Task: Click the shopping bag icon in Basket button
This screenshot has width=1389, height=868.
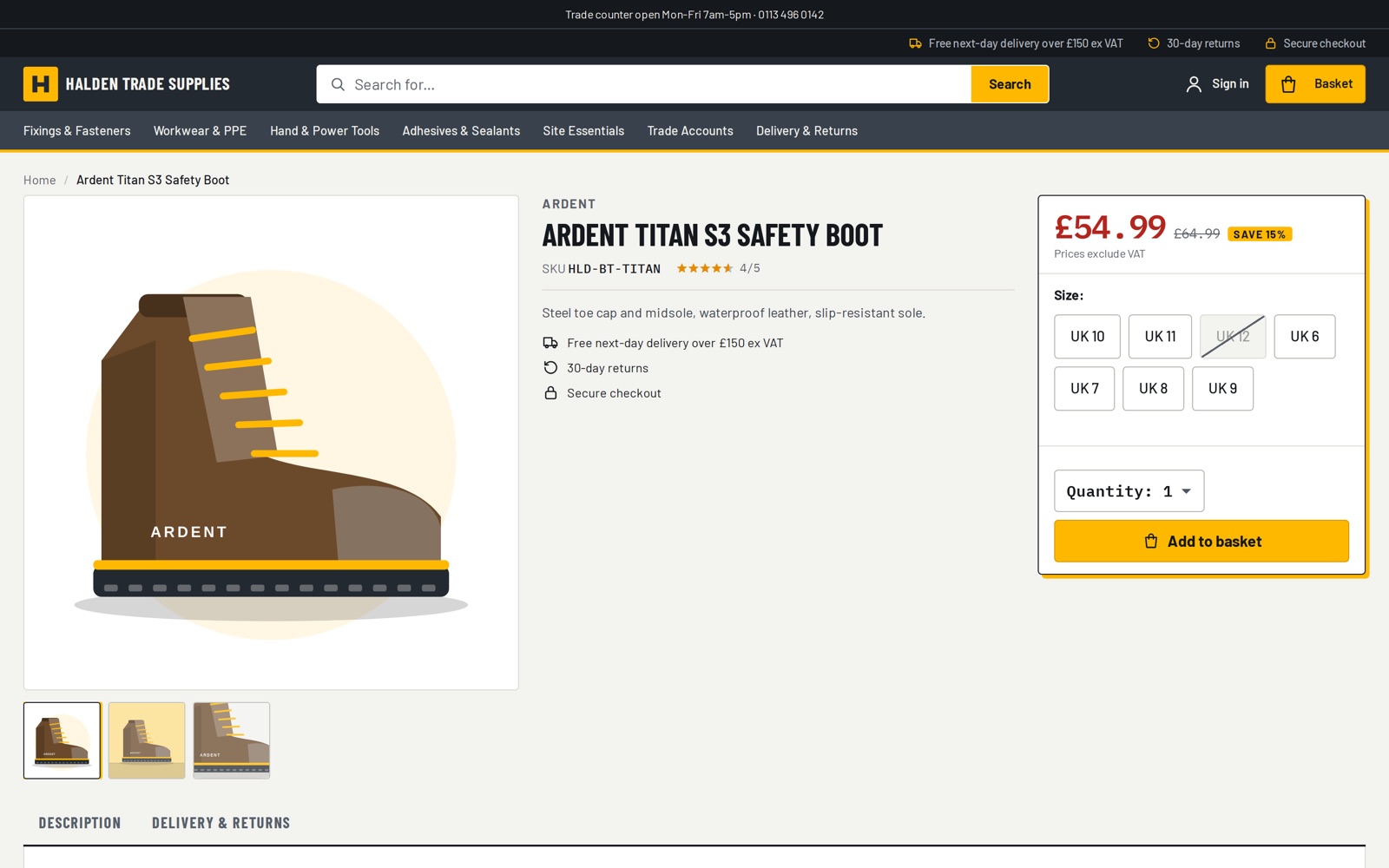Action: click(x=1288, y=84)
